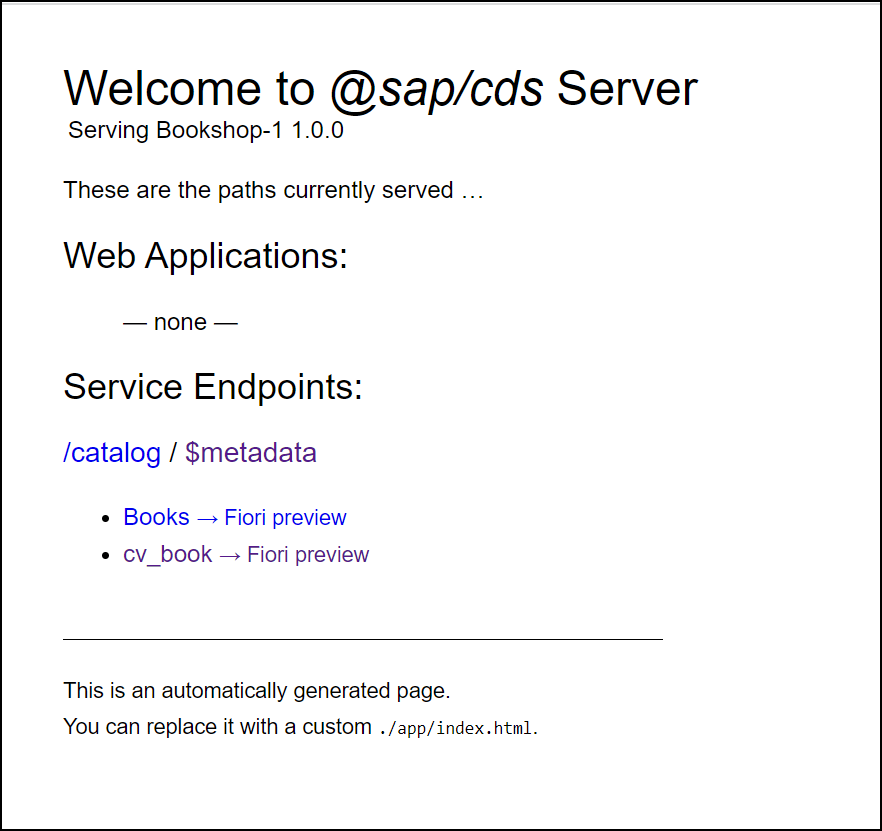Open the Books entity link
Image resolution: width=882 pixels, height=831 pixels.
point(156,517)
